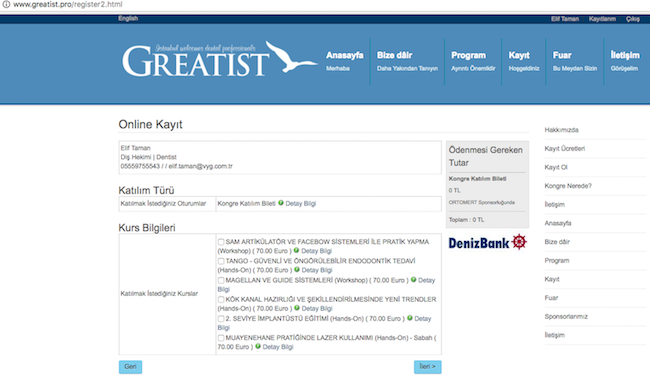
Task: Open Program in the sidebar
Action: [557, 260]
